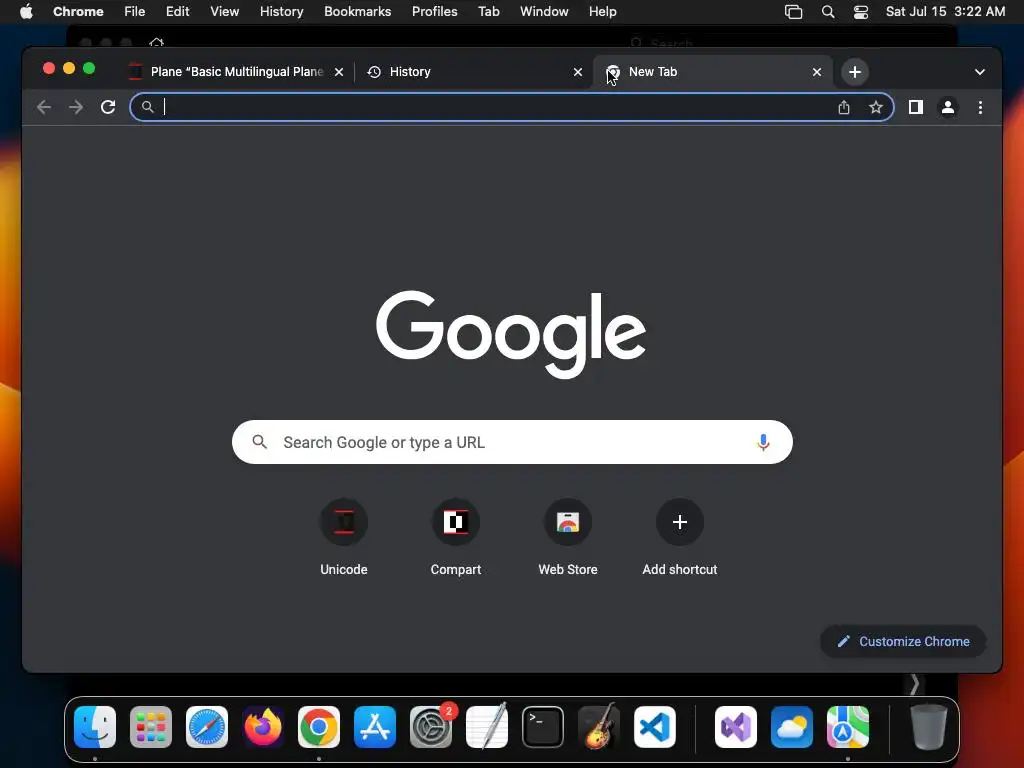This screenshot has height=768, width=1024.
Task: Open Trash from the Dock
Action: point(929,727)
